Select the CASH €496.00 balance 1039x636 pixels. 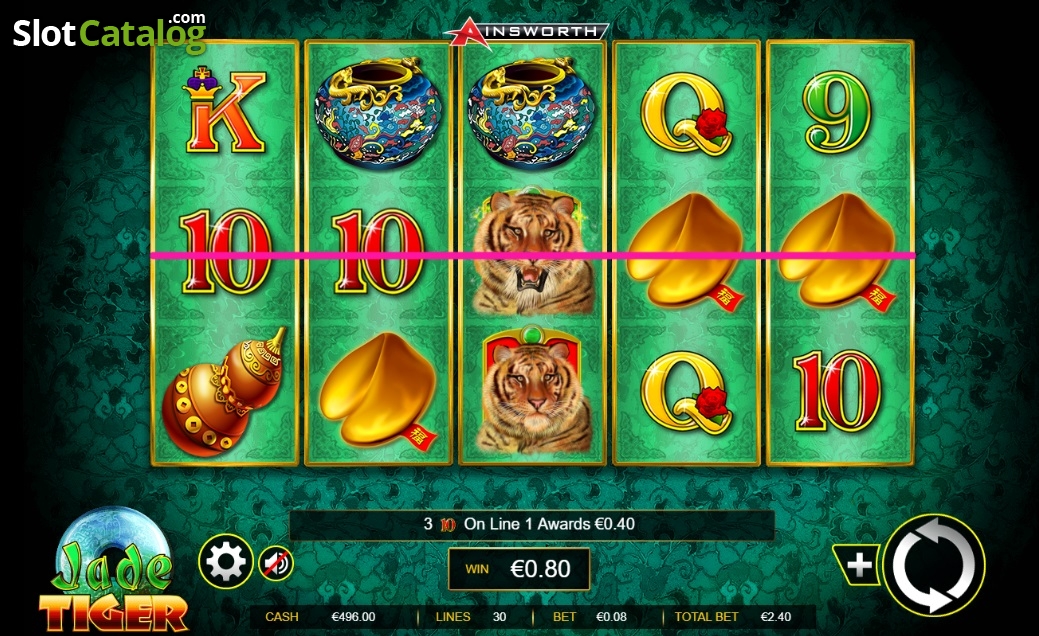(320, 616)
